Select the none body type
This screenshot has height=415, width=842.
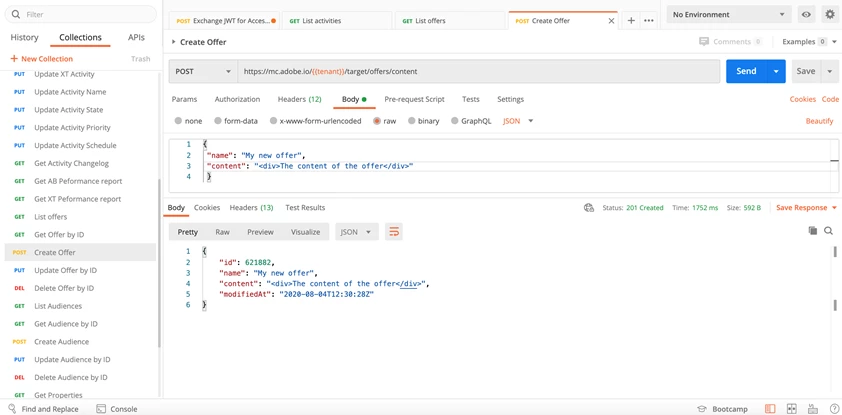point(178,121)
